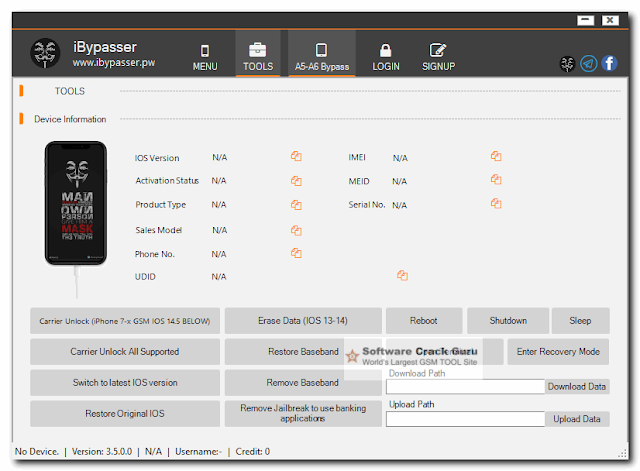Click the Restore Baseband button

point(303,351)
